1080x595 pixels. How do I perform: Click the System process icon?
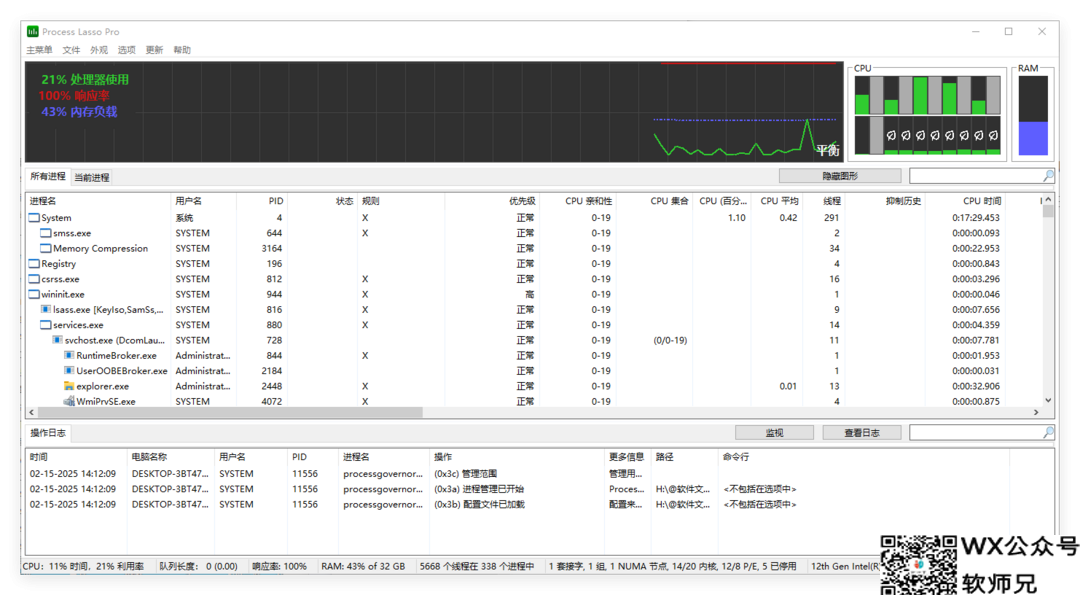tap(34, 218)
